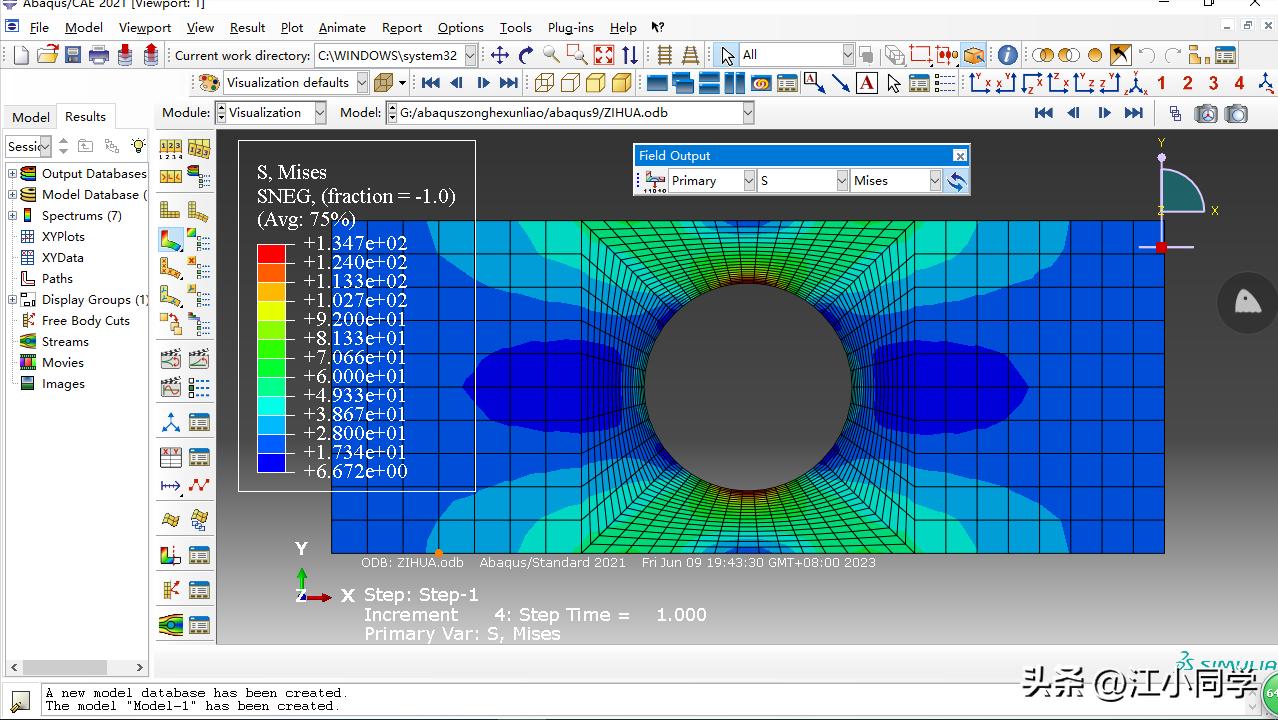Image resolution: width=1278 pixels, height=720 pixels.
Task: Click the Create Text annotation icon
Action: point(867,83)
